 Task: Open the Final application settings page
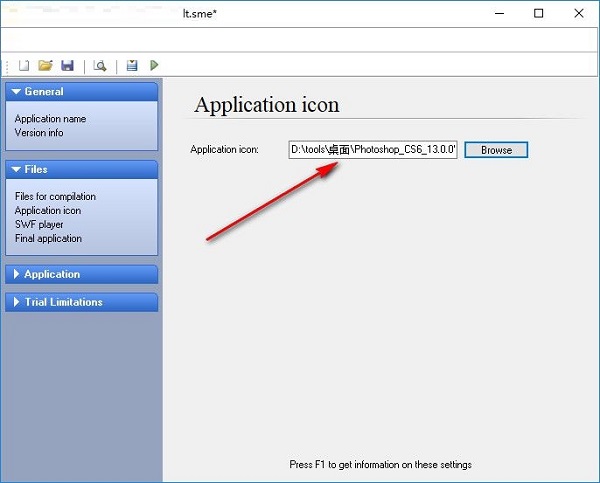48,238
